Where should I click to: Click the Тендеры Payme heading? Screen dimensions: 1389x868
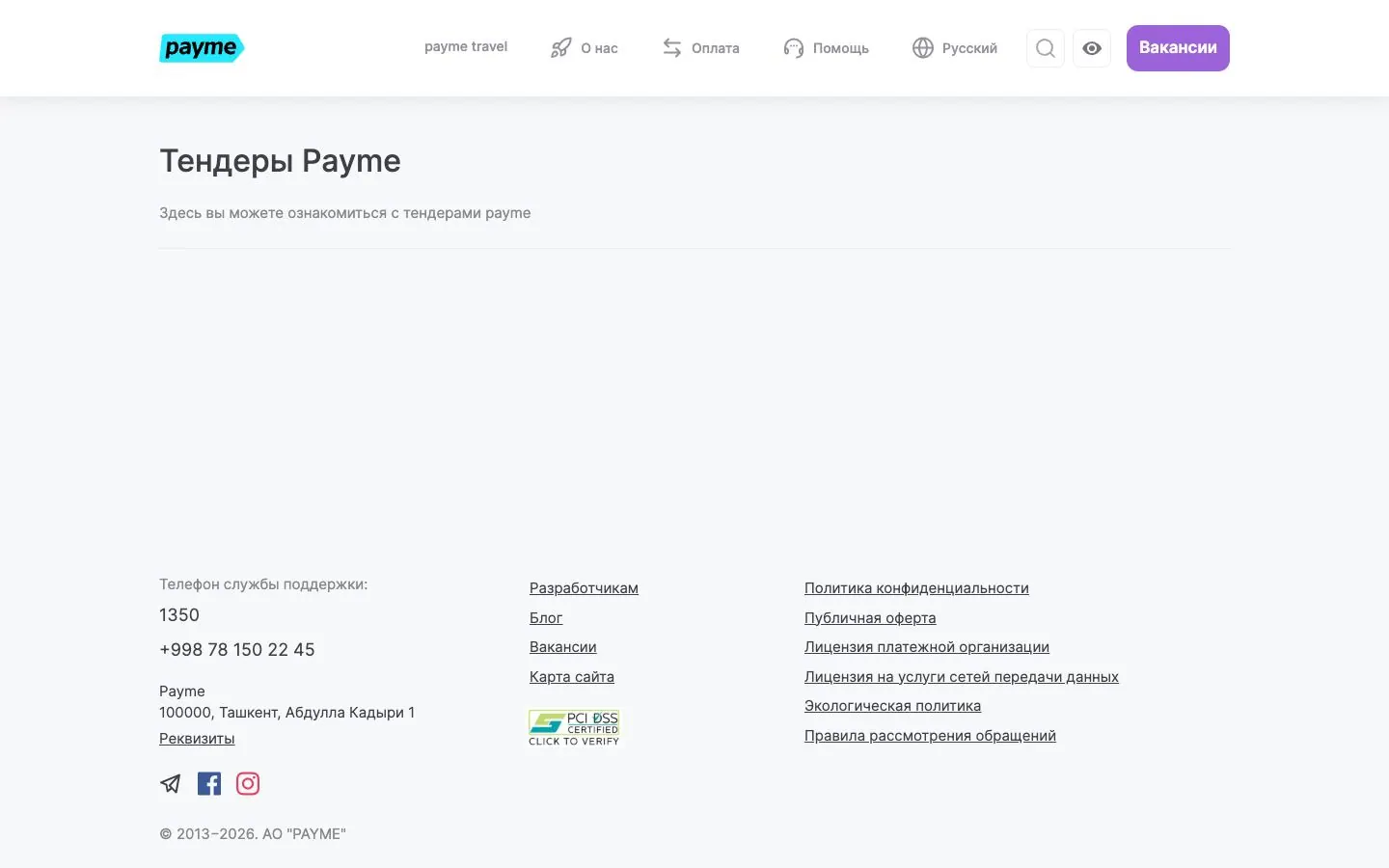(x=280, y=161)
